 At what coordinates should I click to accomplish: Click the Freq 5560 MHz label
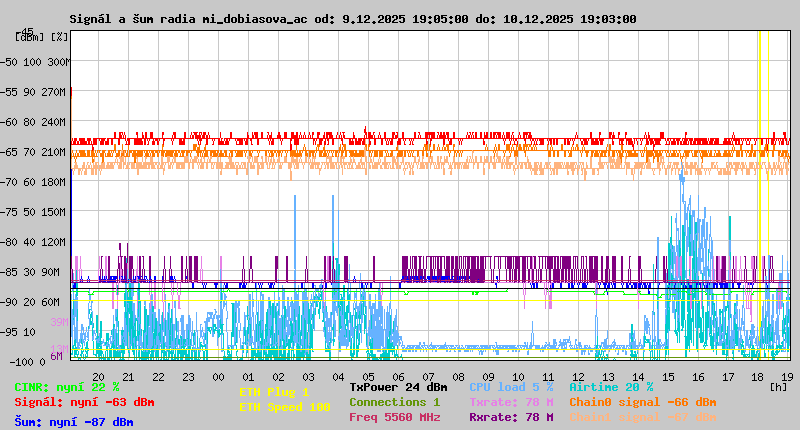pos(394,417)
